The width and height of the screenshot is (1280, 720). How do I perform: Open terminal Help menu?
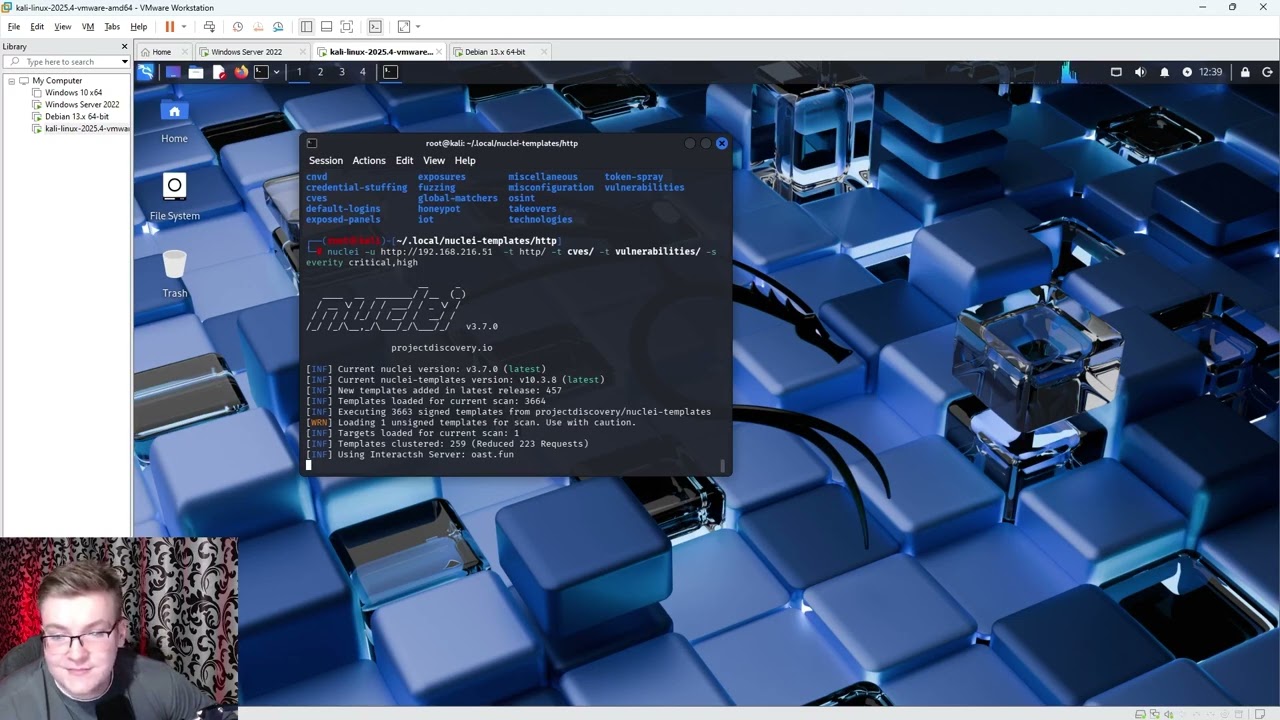465,160
